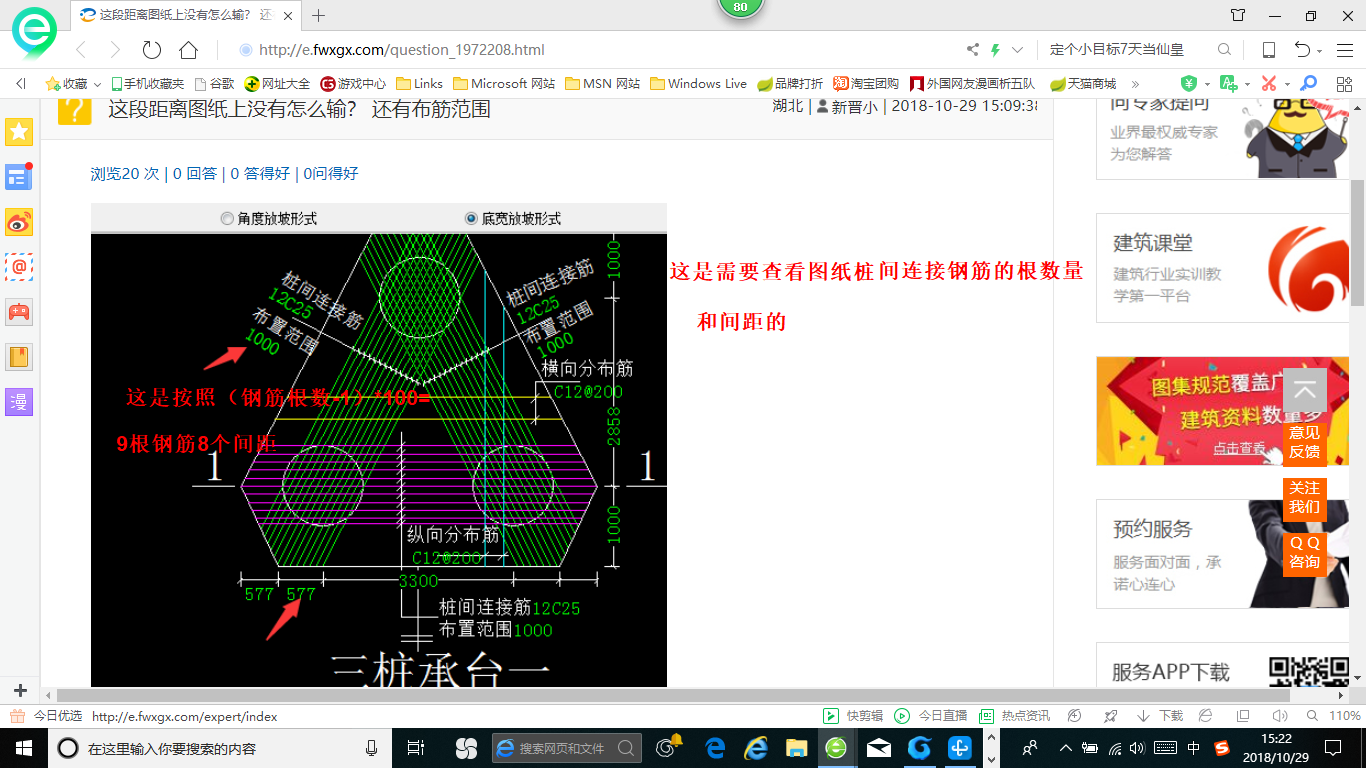Click the green lightning speed-mode icon
Screen dimensions: 1366x768
pos(995,50)
